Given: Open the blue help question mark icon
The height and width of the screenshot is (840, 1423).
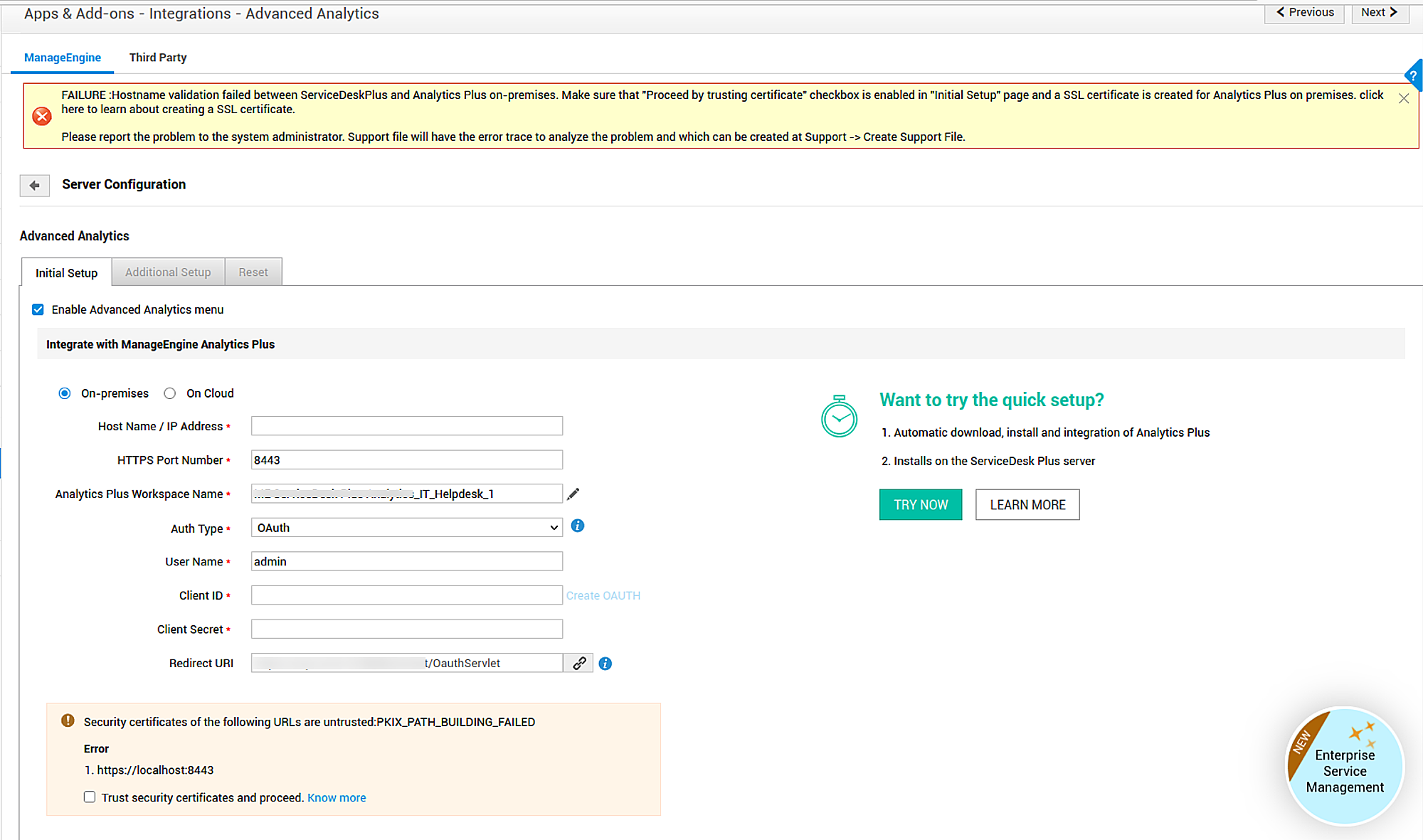Looking at the screenshot, I should coord(1413,75).
